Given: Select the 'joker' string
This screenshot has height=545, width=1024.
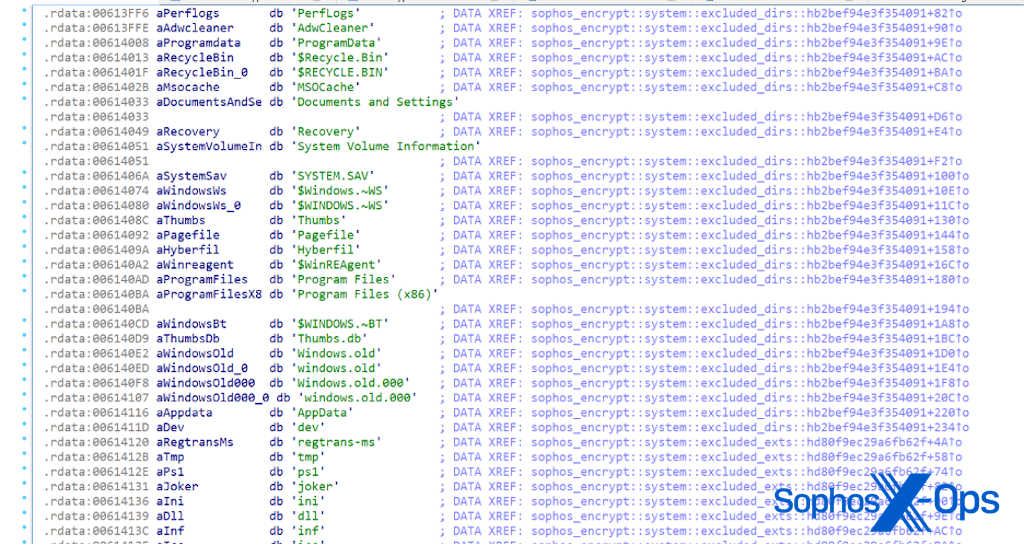Looking at the screenshot, I should click(314, 487).
